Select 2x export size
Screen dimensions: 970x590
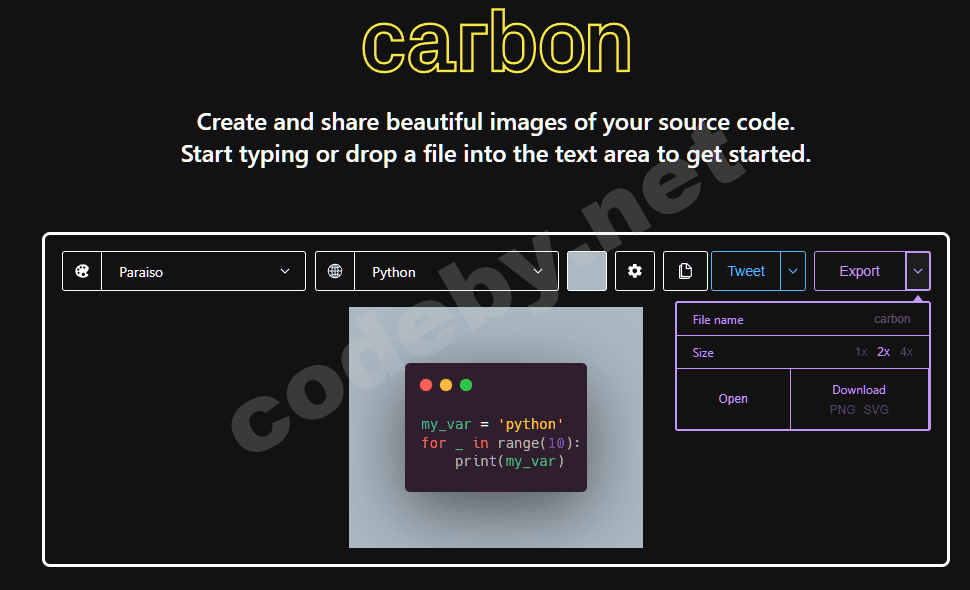tap(883, 352)
